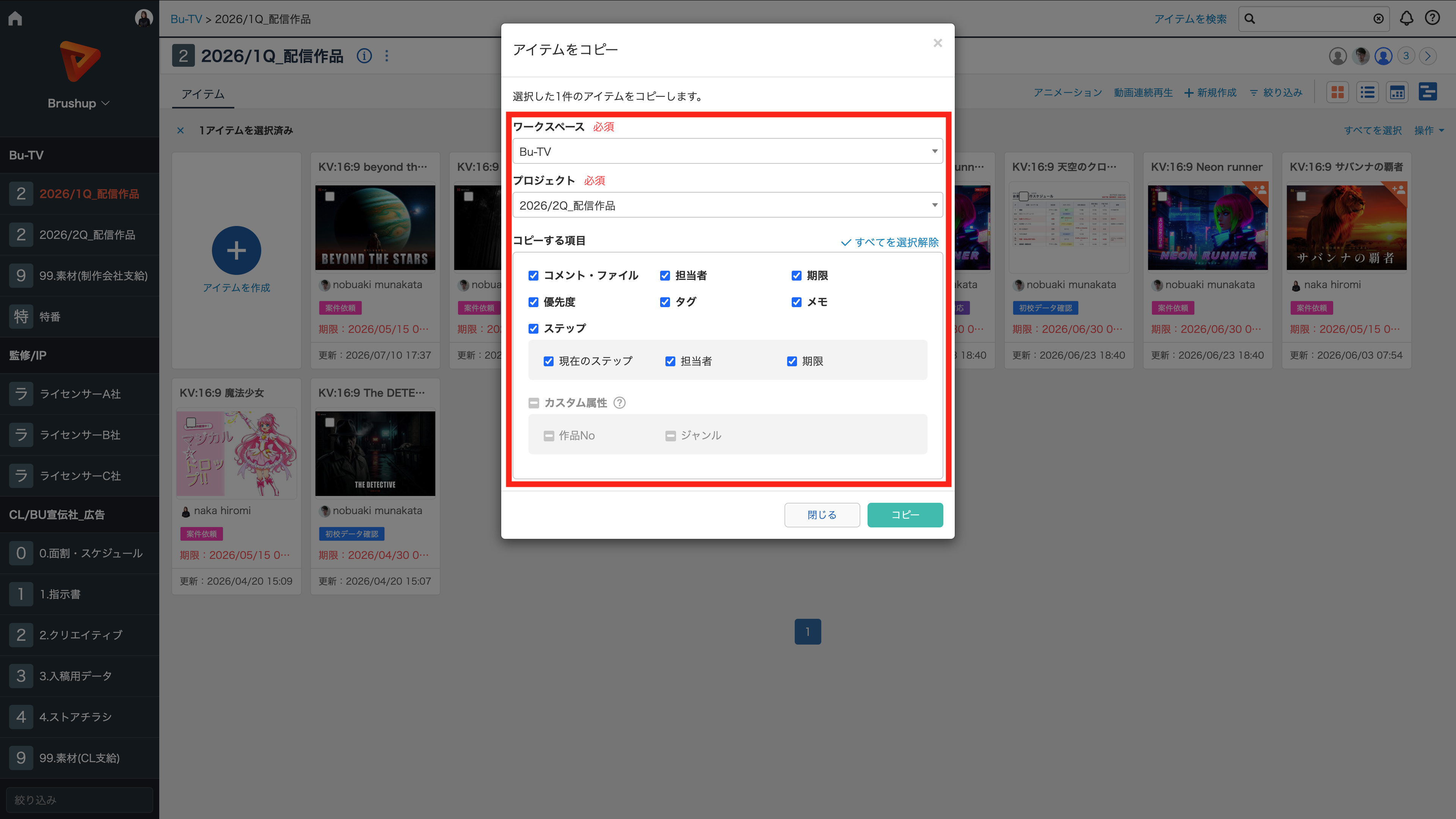
Task: Select the アイテム tab
Action: 203,94
